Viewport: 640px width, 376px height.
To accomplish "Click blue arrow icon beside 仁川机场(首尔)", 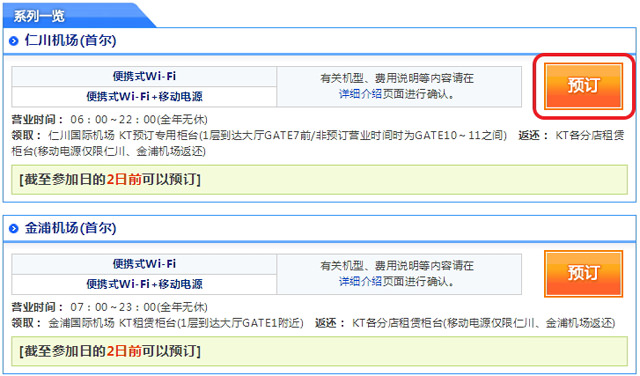I will (13, 41).
